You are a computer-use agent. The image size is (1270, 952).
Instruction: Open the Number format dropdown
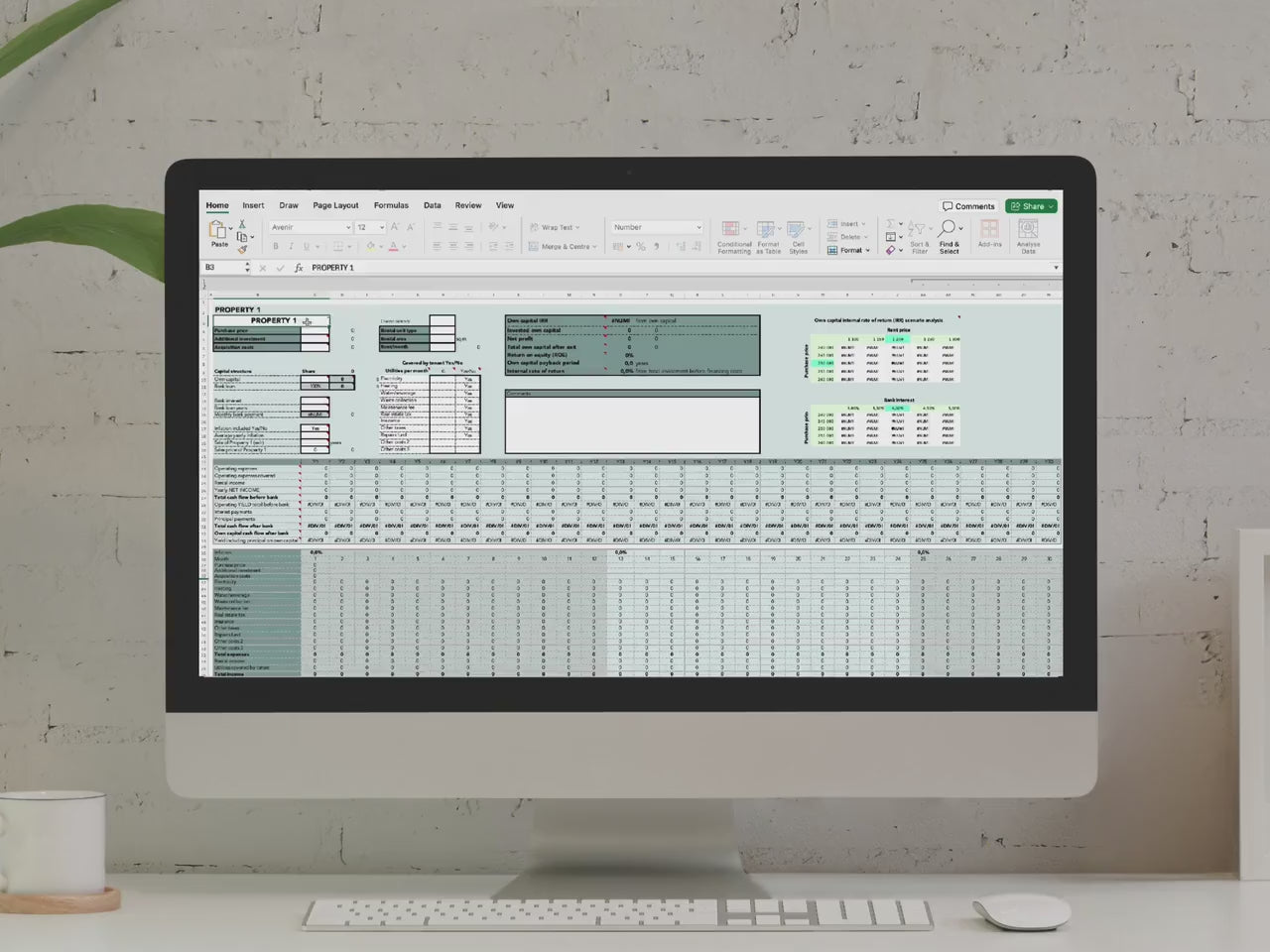pos(698,227)
